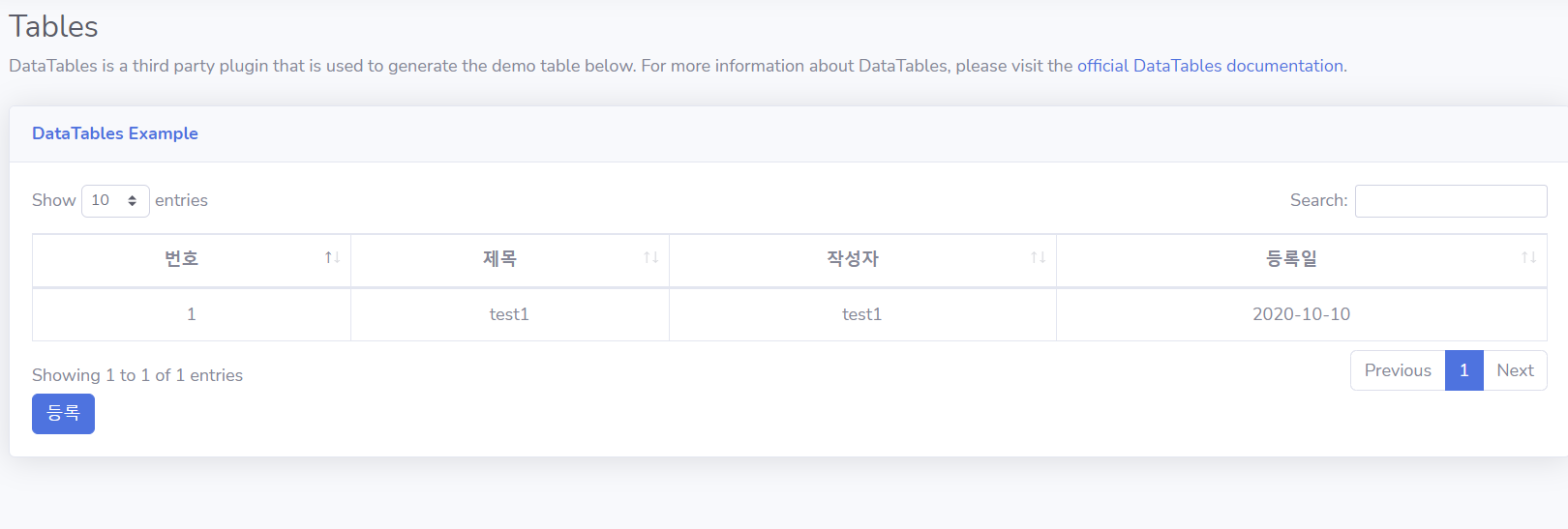Screen dimensions: 1568x529
Task: Click the sort arrows in 작성자 header
Action: [1038, 257]
